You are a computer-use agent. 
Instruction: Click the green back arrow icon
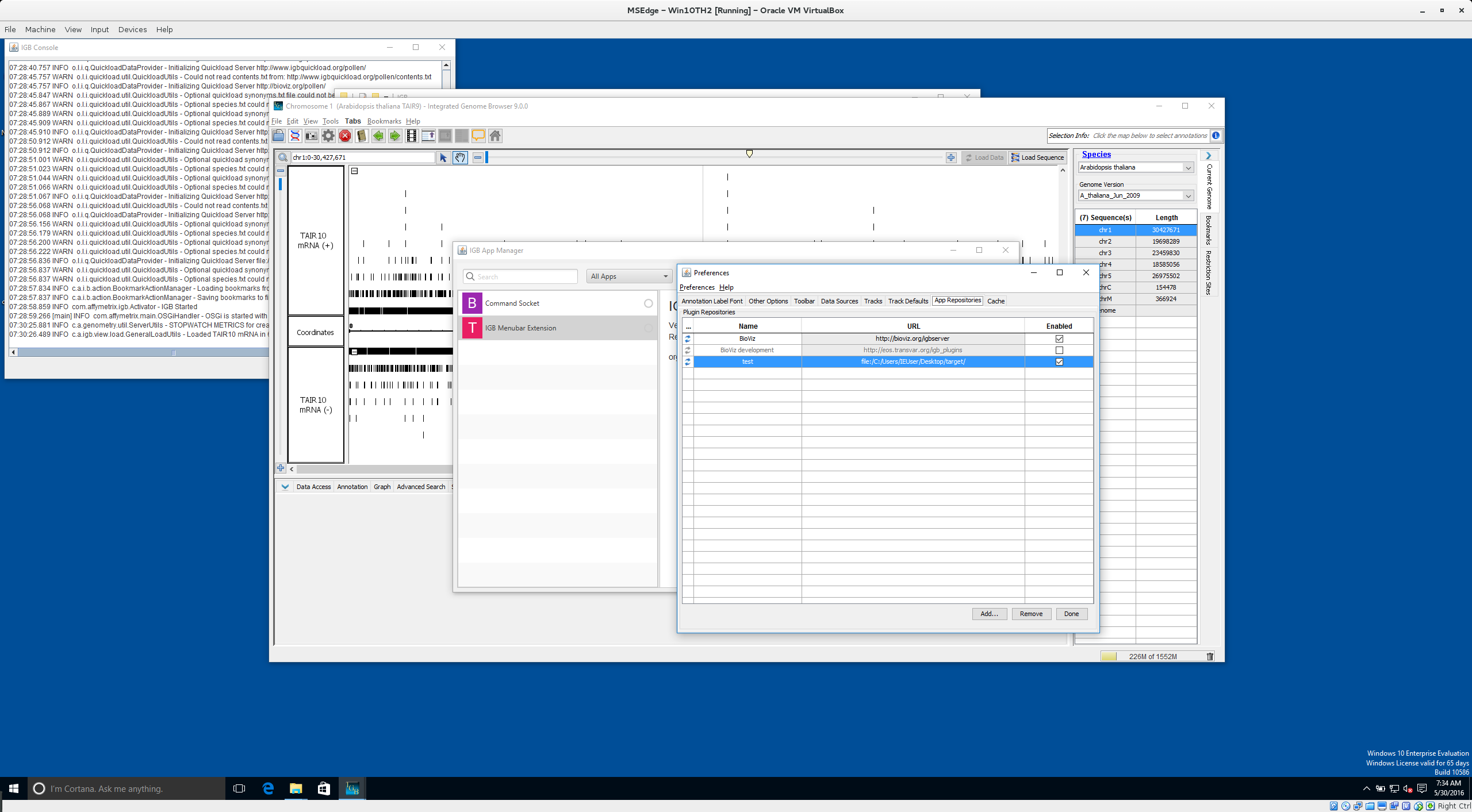(x=378, y=136)
